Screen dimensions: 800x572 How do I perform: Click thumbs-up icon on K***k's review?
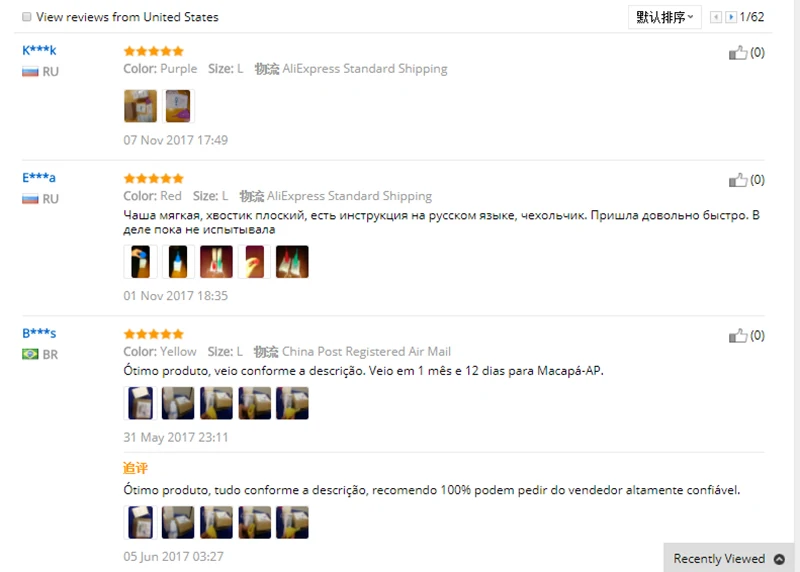[738, 53]
